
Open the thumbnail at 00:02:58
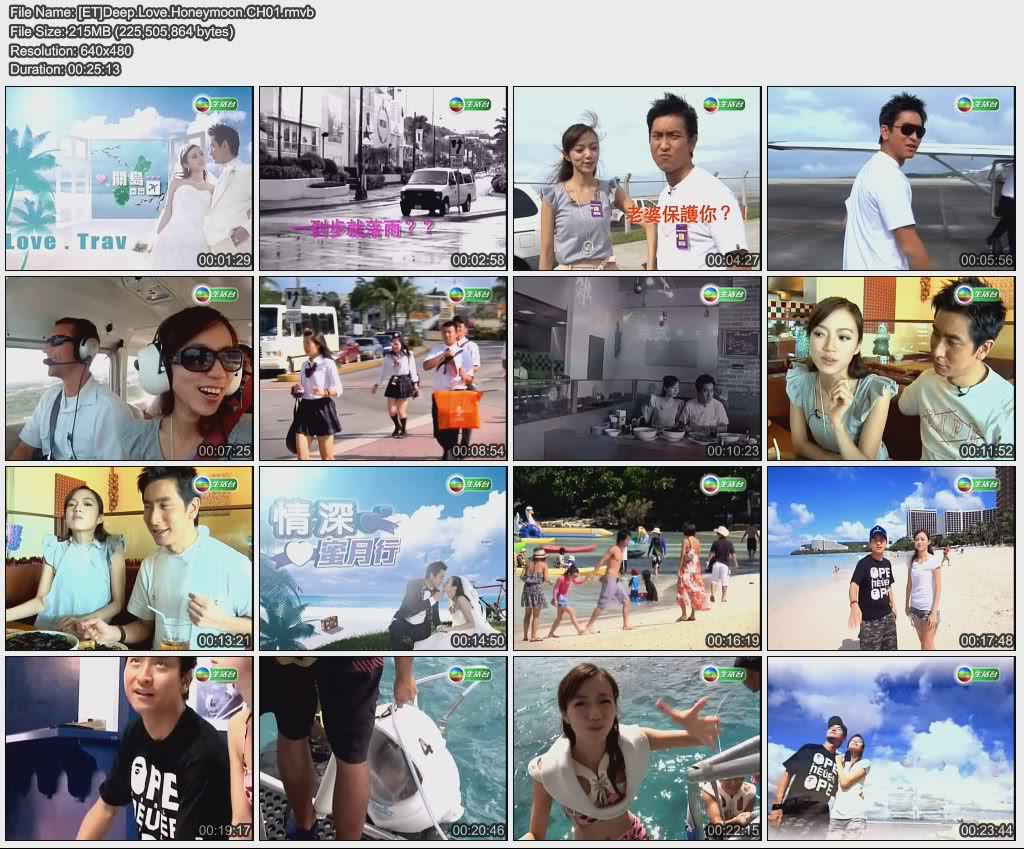[x=383, y=178]
